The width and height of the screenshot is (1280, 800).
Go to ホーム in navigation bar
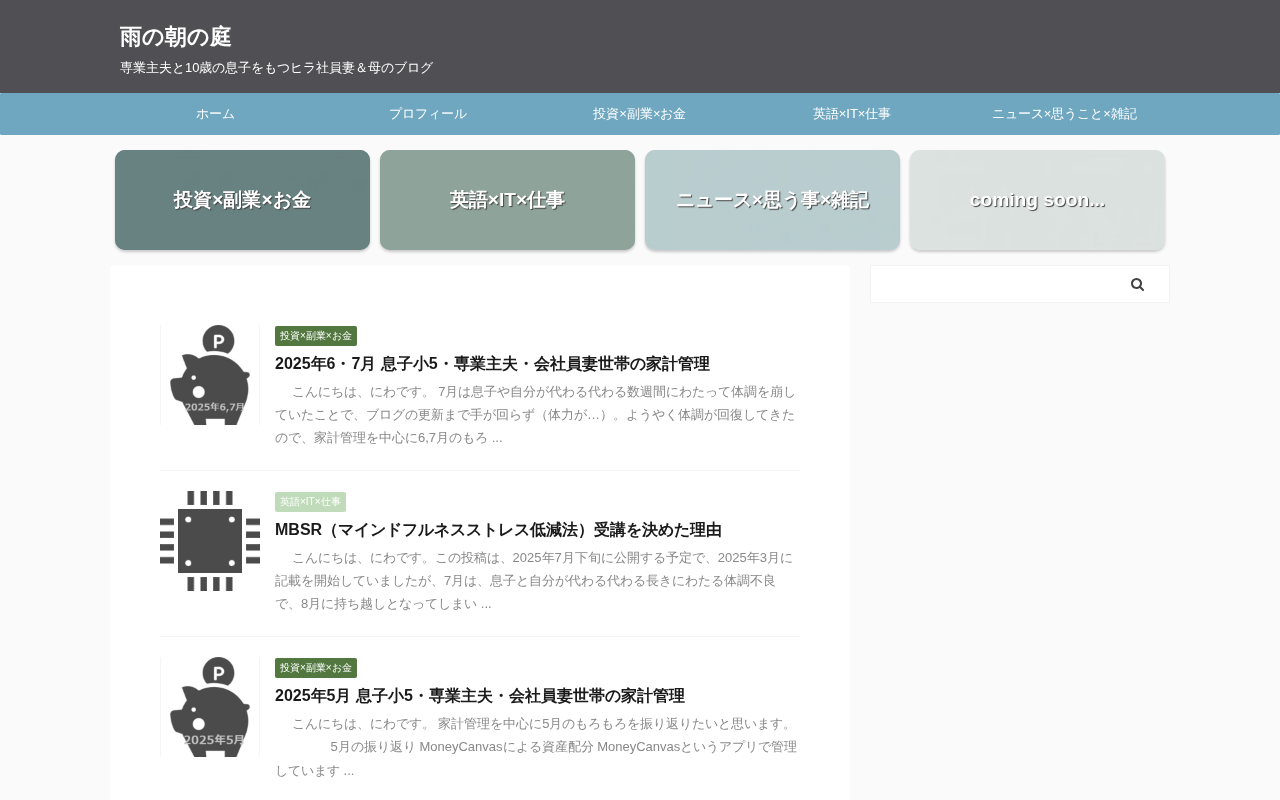click(215, 114)
